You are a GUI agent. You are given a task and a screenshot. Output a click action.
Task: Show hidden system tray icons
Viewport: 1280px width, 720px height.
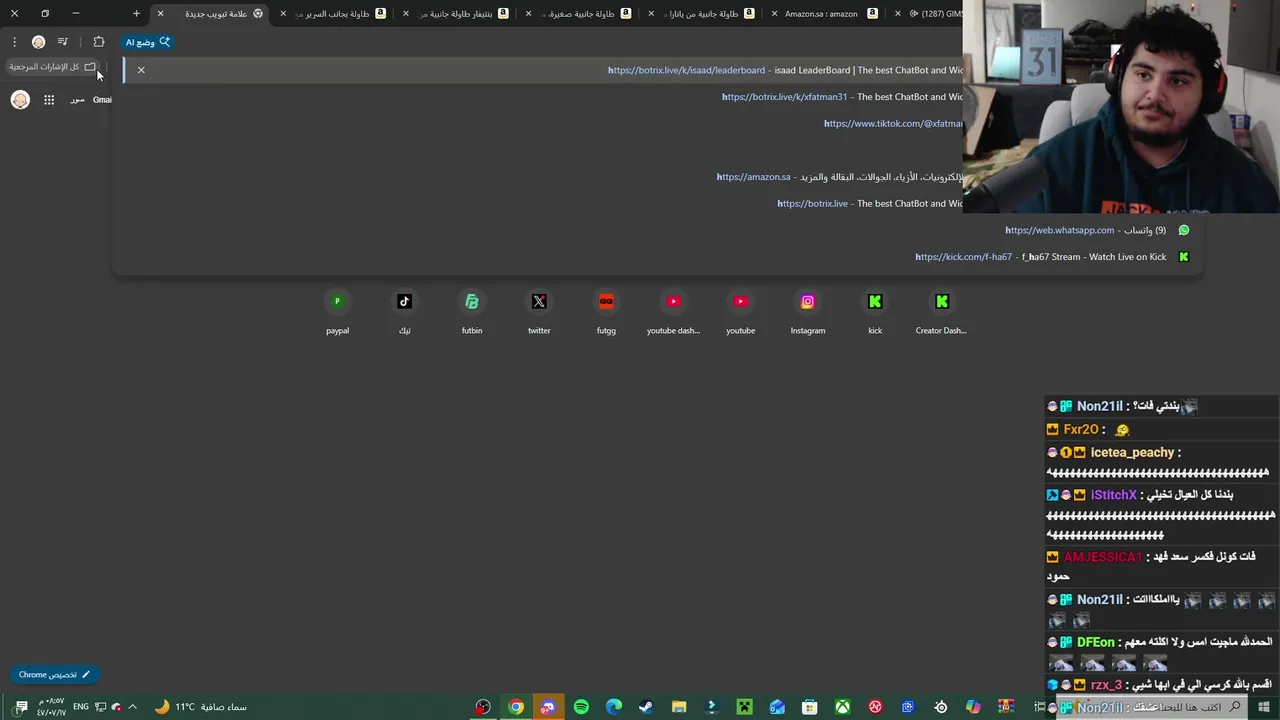pyautogui.click(x=132, y=707)
